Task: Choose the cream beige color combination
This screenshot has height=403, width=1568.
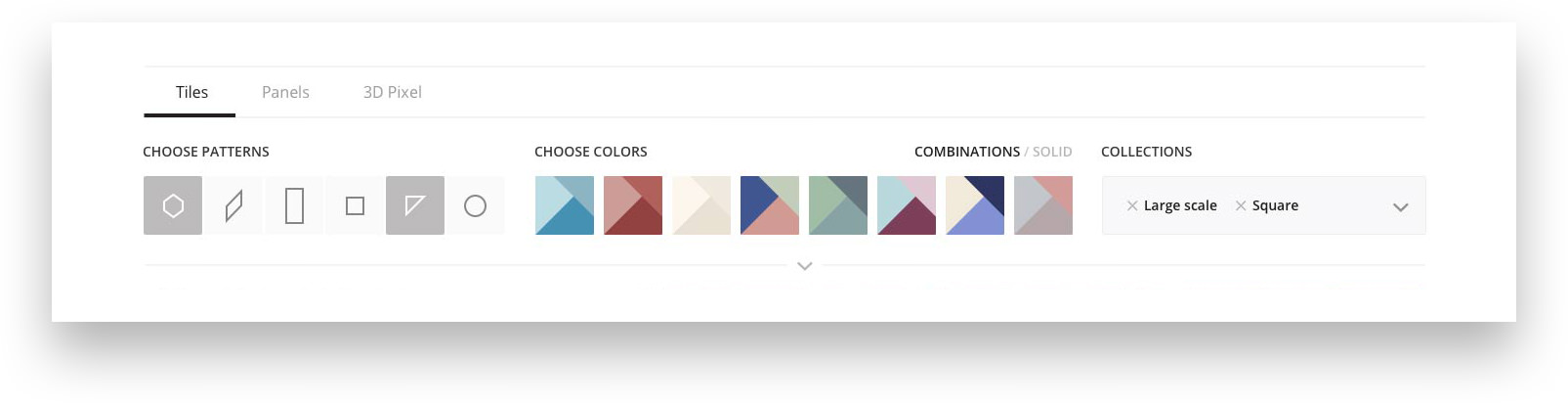Action: coord(701,205)
